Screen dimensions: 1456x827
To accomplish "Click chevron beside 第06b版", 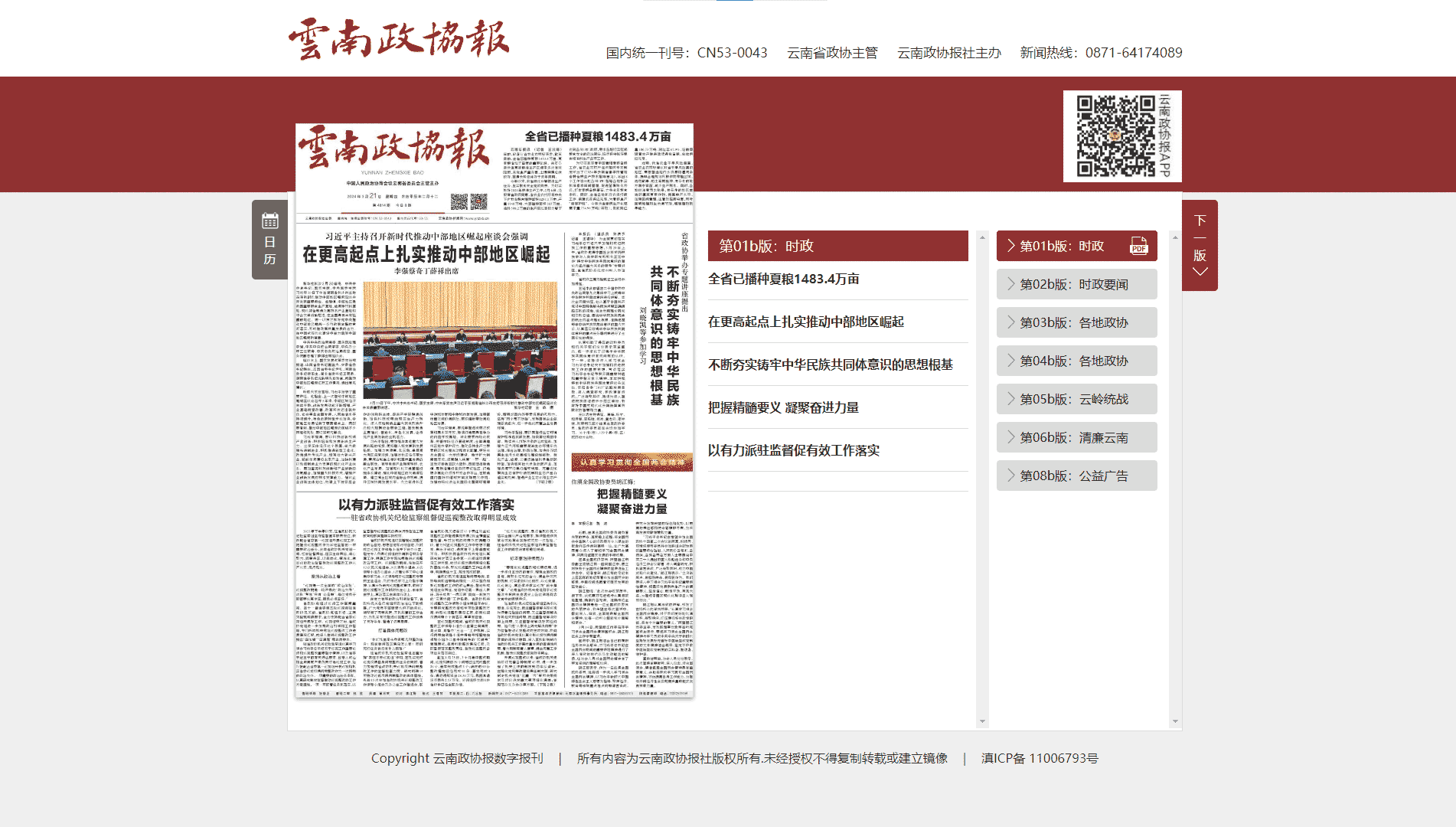I will (1011, 437).
